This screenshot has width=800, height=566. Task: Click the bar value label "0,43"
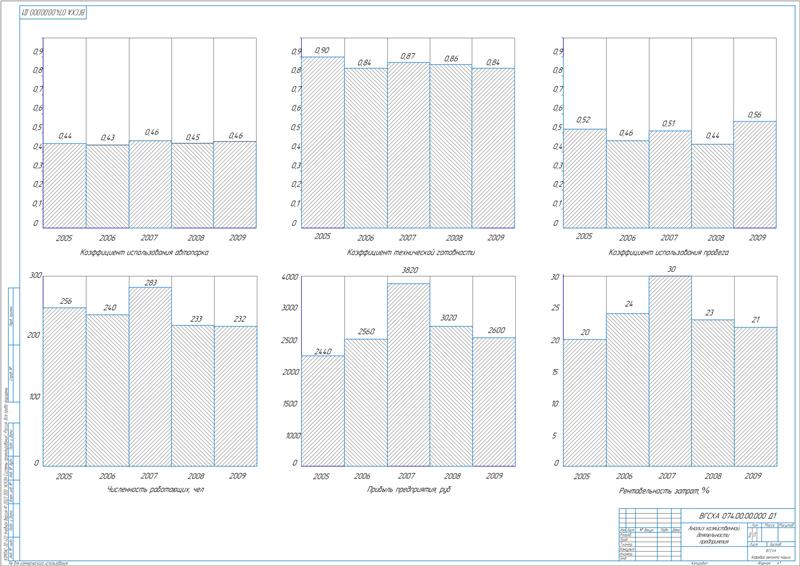[x=108, y=137]
